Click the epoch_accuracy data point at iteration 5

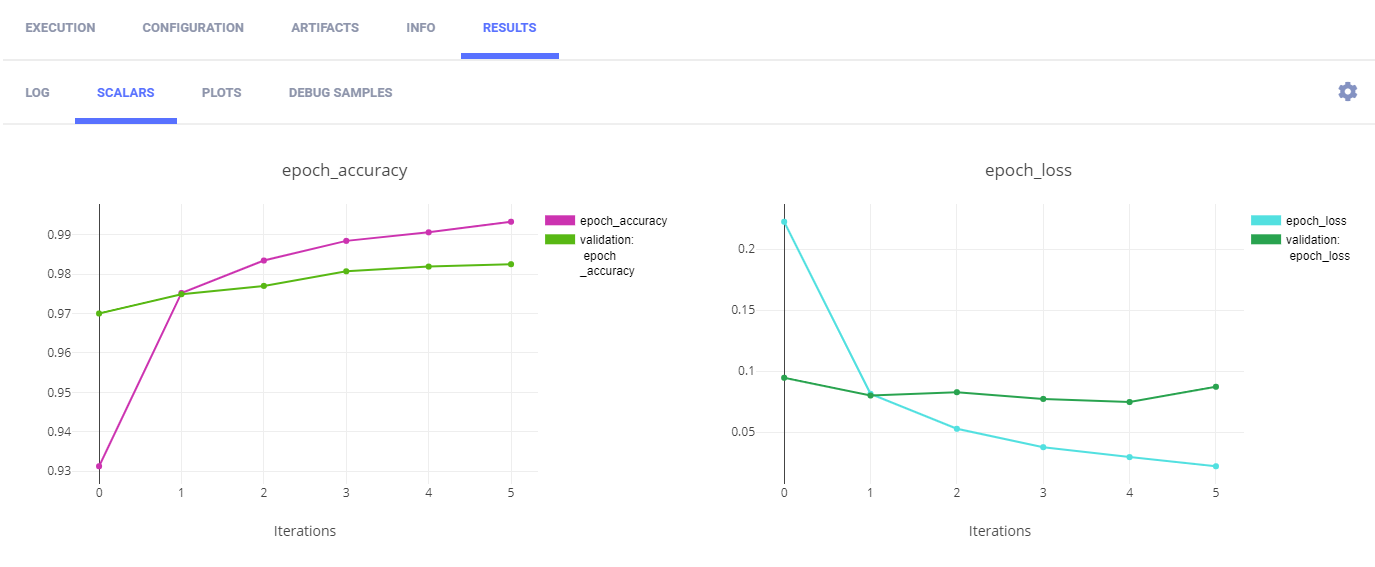[x=511, y=222]
